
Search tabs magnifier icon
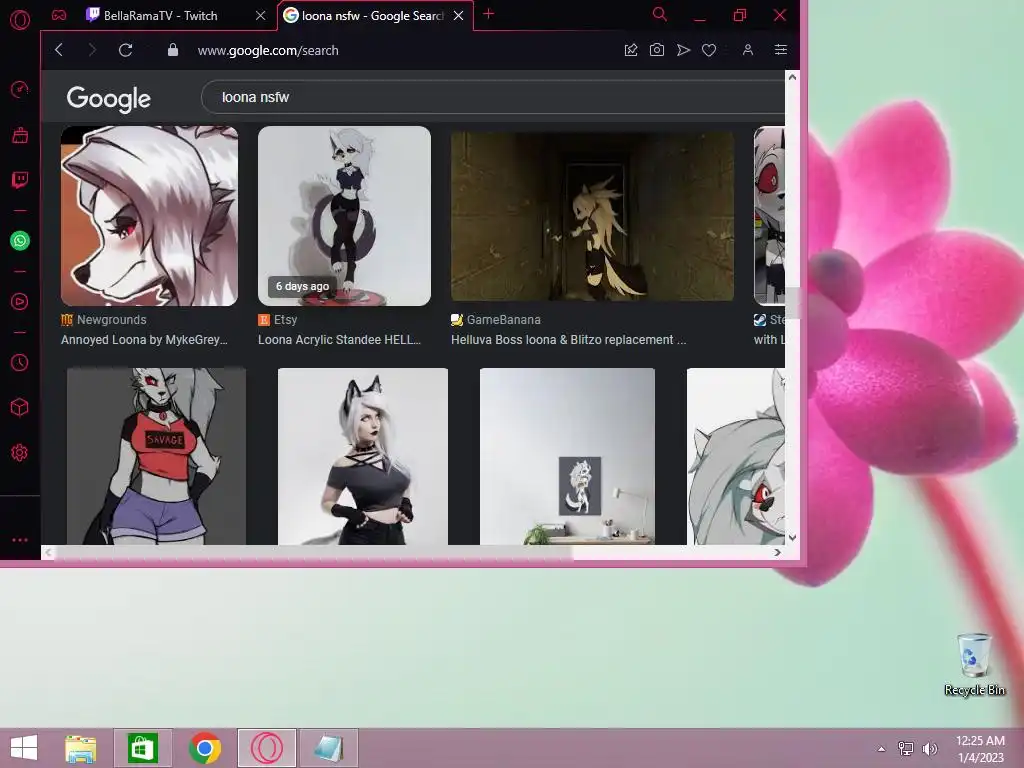coord(660,14)
